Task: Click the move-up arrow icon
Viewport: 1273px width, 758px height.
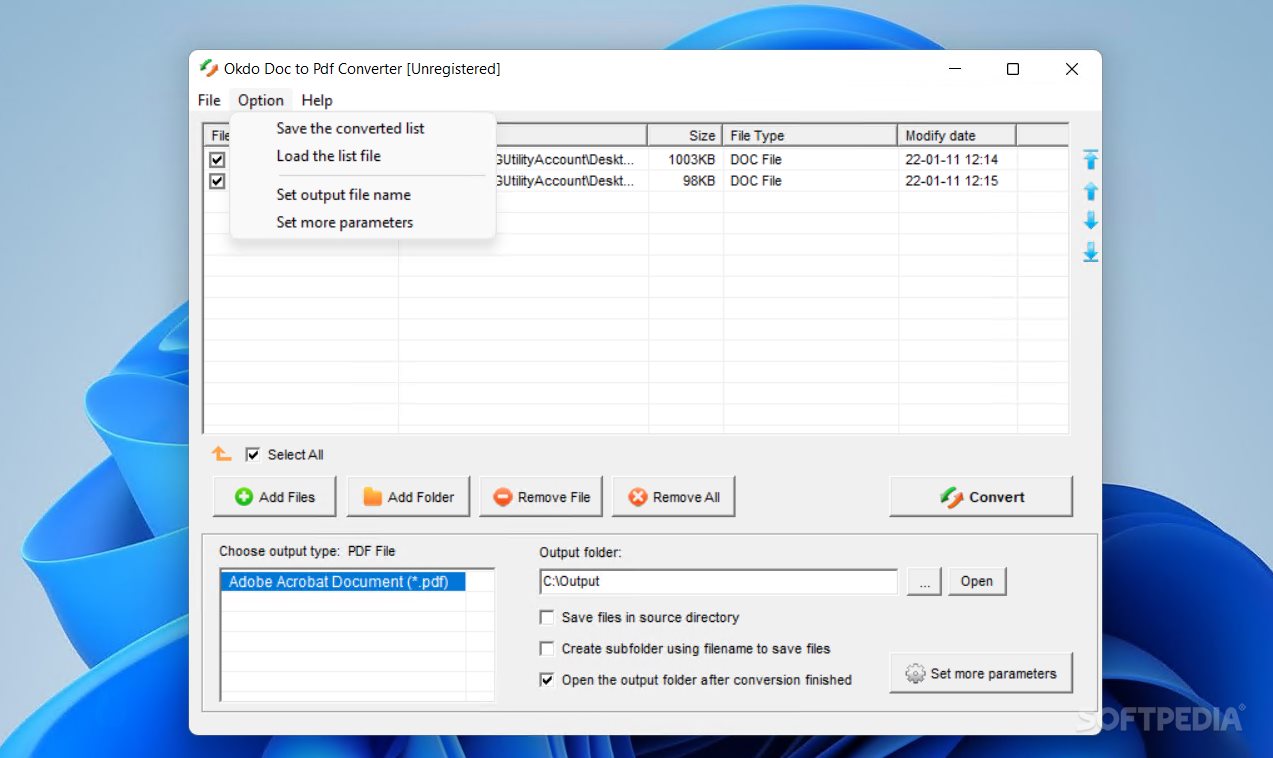Action: [x=1091, y=191]
